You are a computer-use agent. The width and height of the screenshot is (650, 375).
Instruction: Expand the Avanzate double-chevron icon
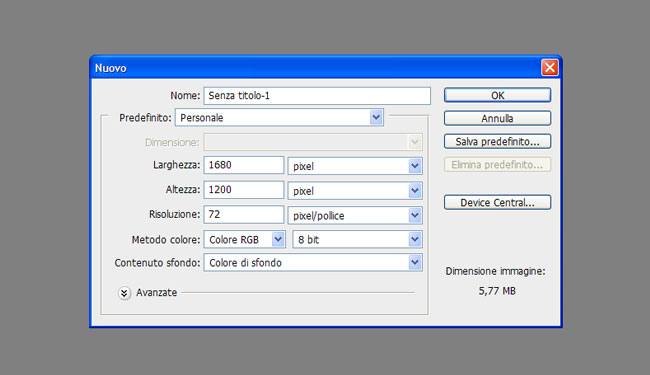click(x=124, y=293)
